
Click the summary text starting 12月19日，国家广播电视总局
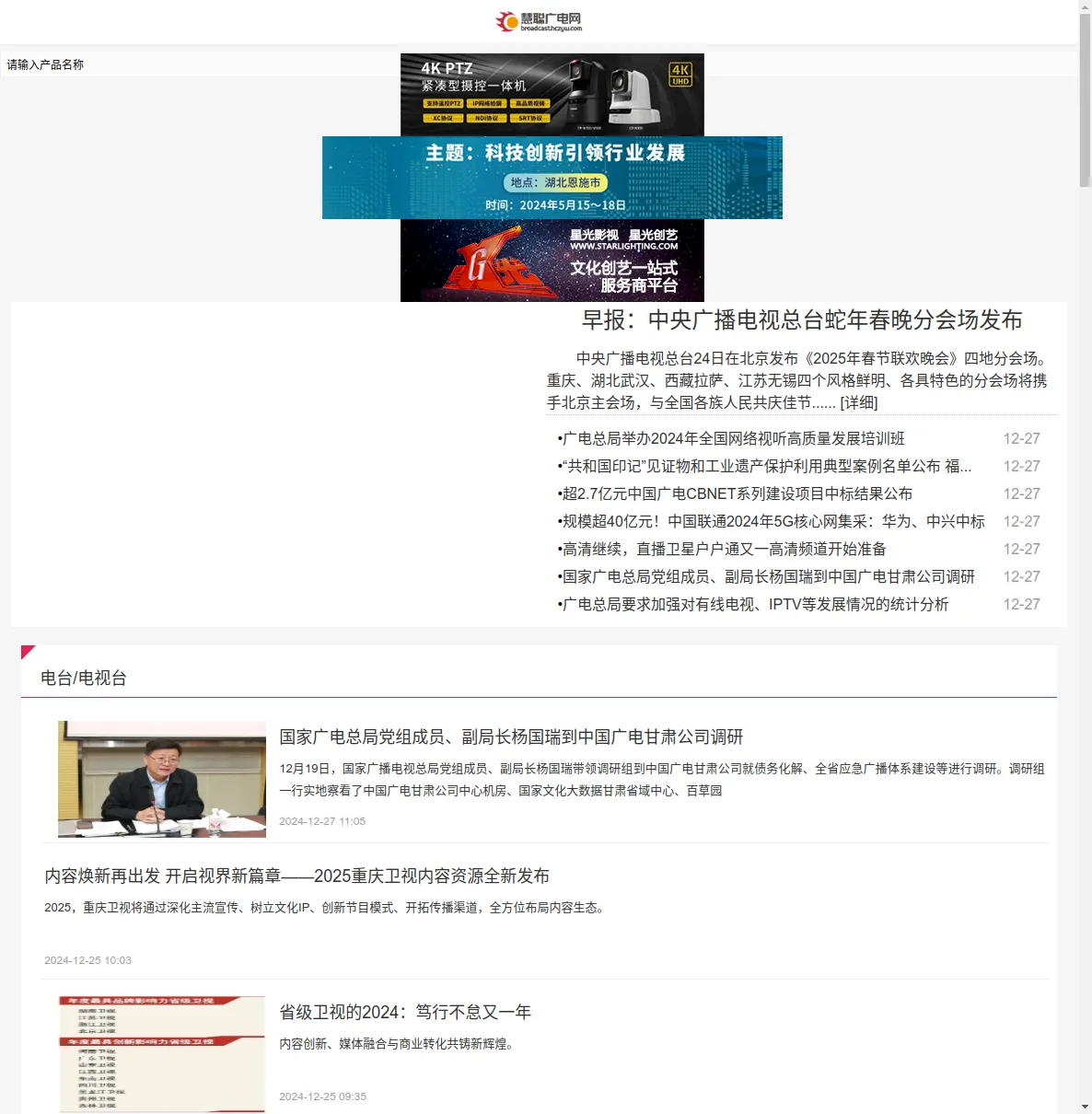tap(662, 779)
